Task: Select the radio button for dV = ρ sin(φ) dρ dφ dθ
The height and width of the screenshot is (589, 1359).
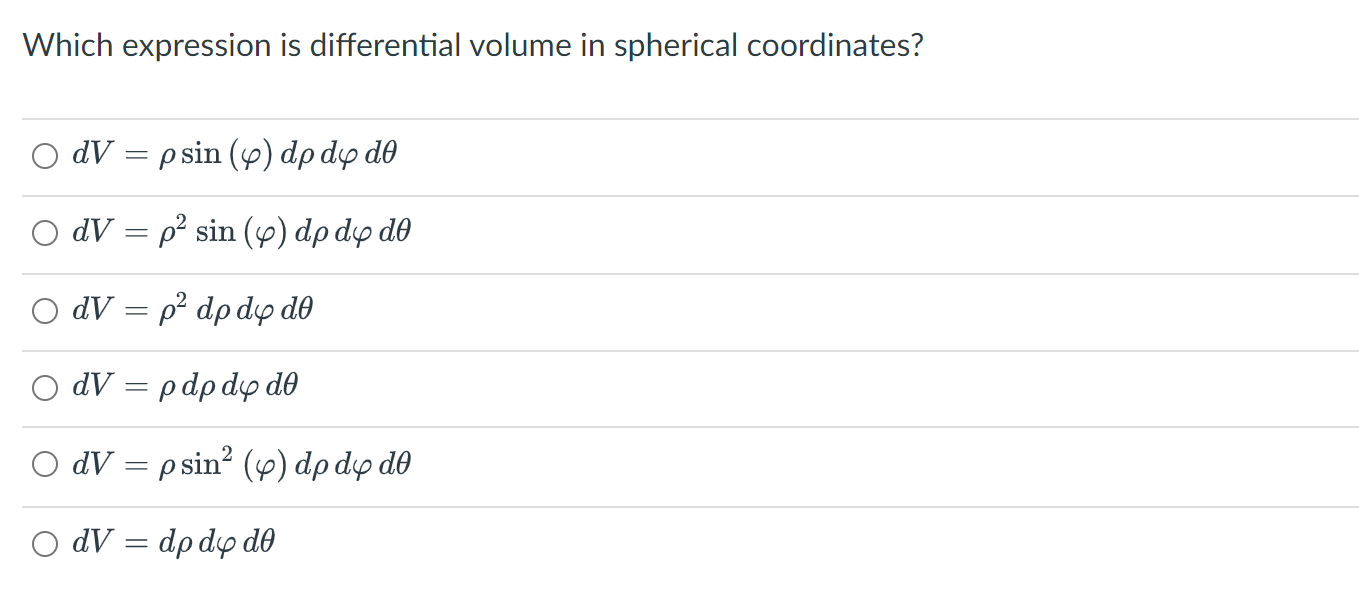Action: coord(44,155)
